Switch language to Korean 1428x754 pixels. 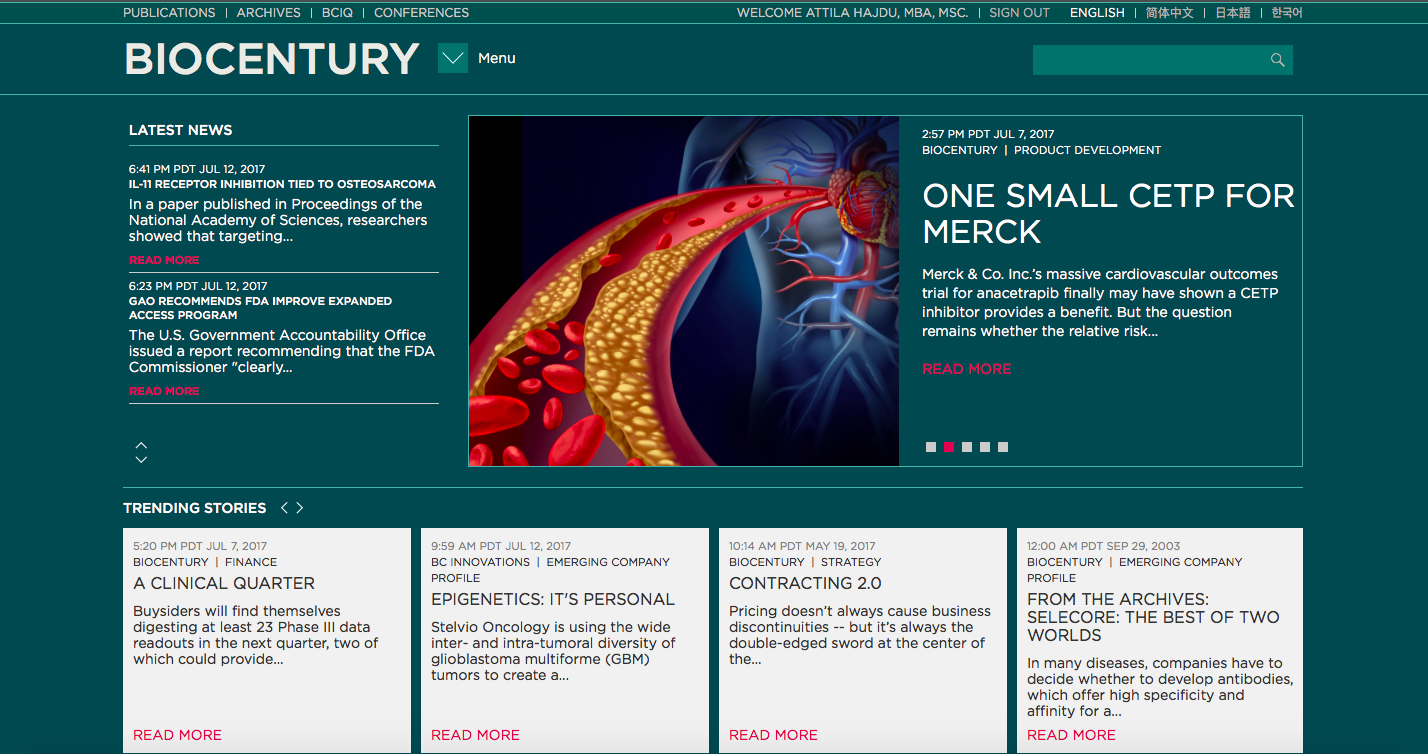[x=1287, y=13]
